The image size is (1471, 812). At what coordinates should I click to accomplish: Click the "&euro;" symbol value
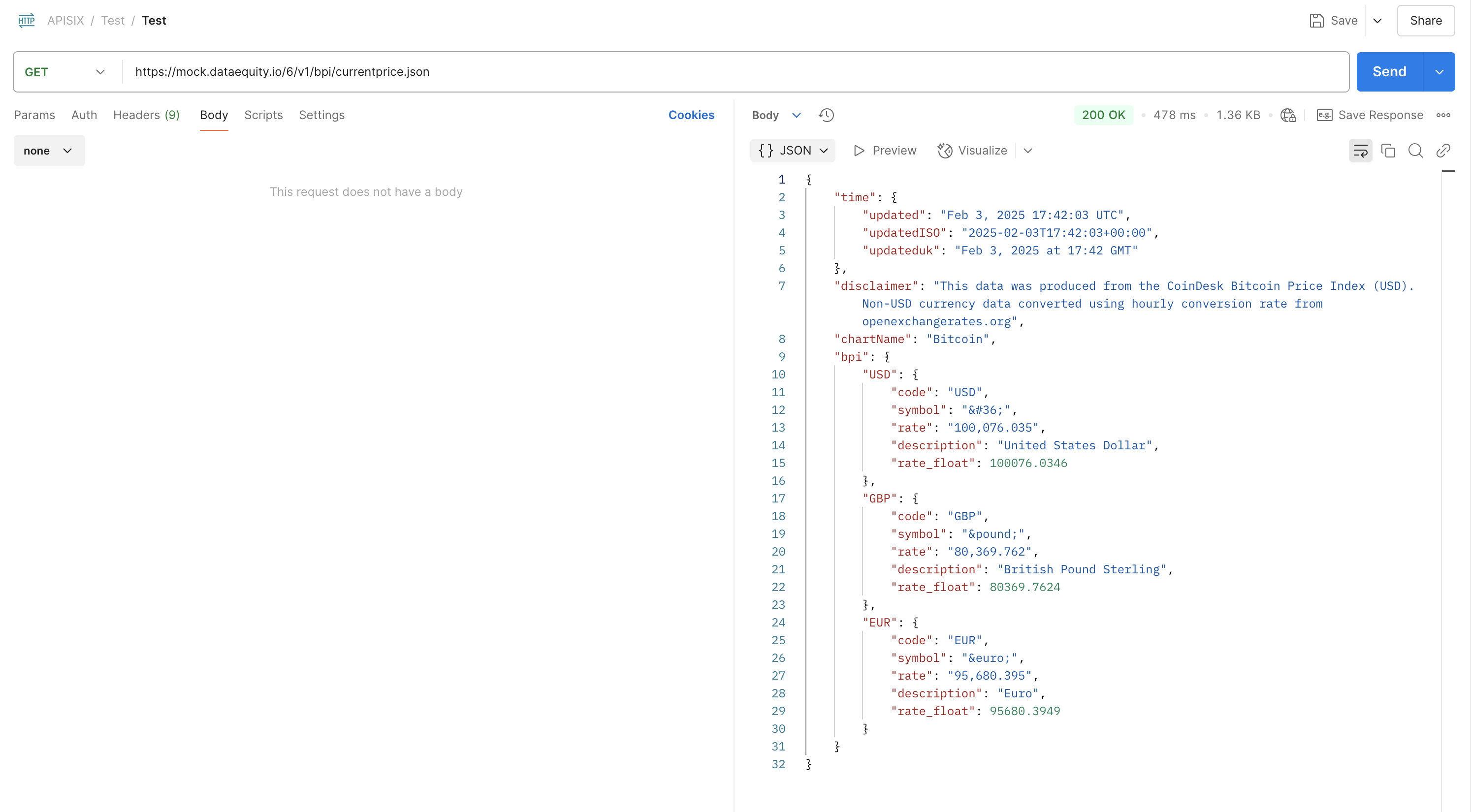(989, 658)
